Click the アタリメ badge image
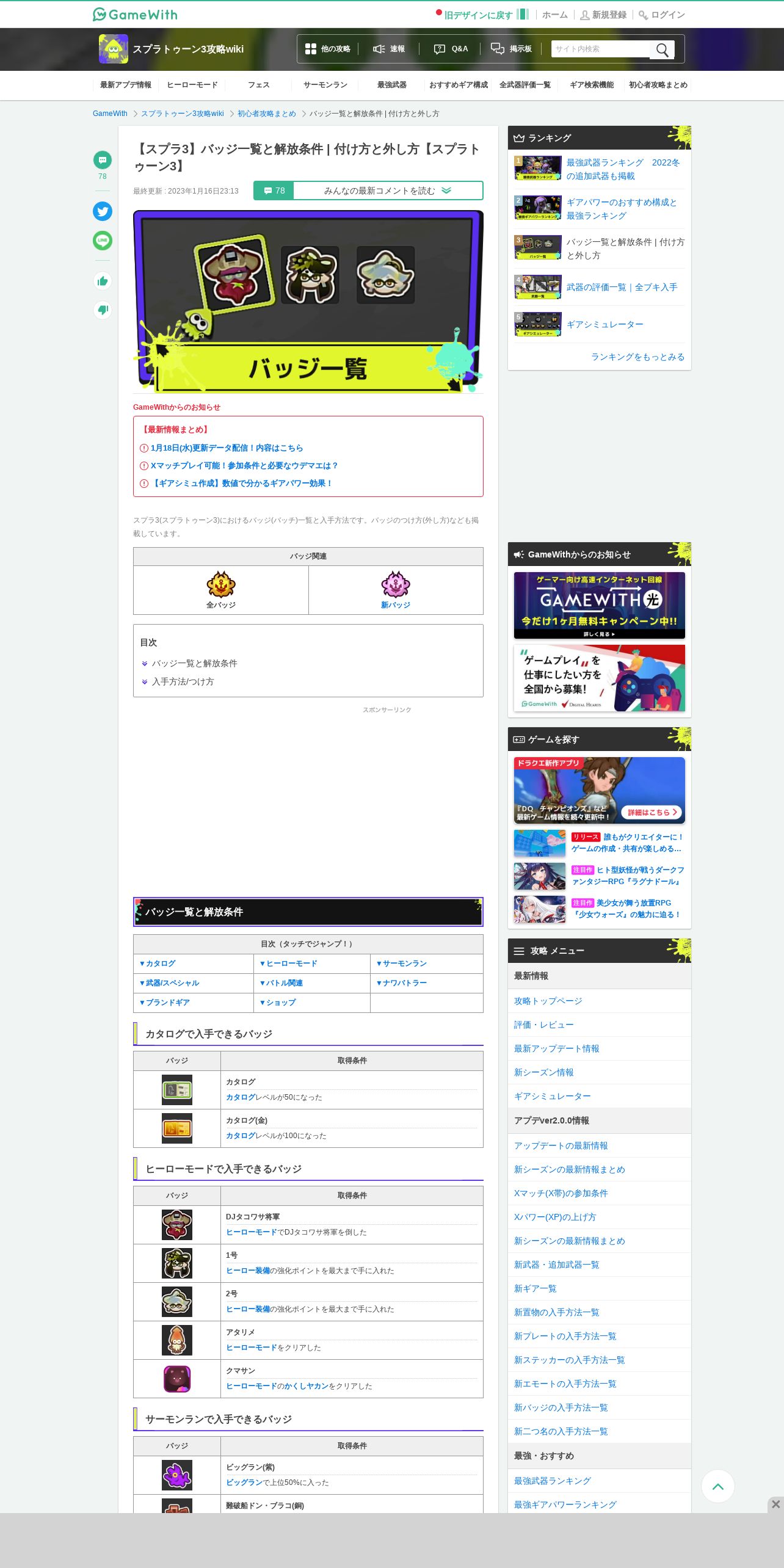 177,1340
